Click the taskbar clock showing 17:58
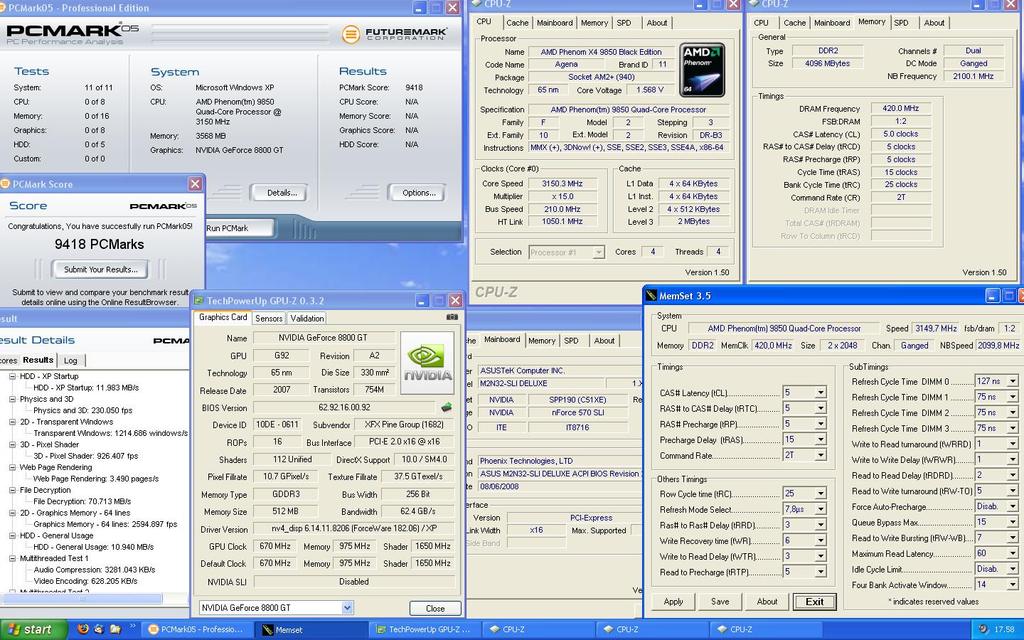This screenshot has height=640, width=1024. (x=1004, y=630)
